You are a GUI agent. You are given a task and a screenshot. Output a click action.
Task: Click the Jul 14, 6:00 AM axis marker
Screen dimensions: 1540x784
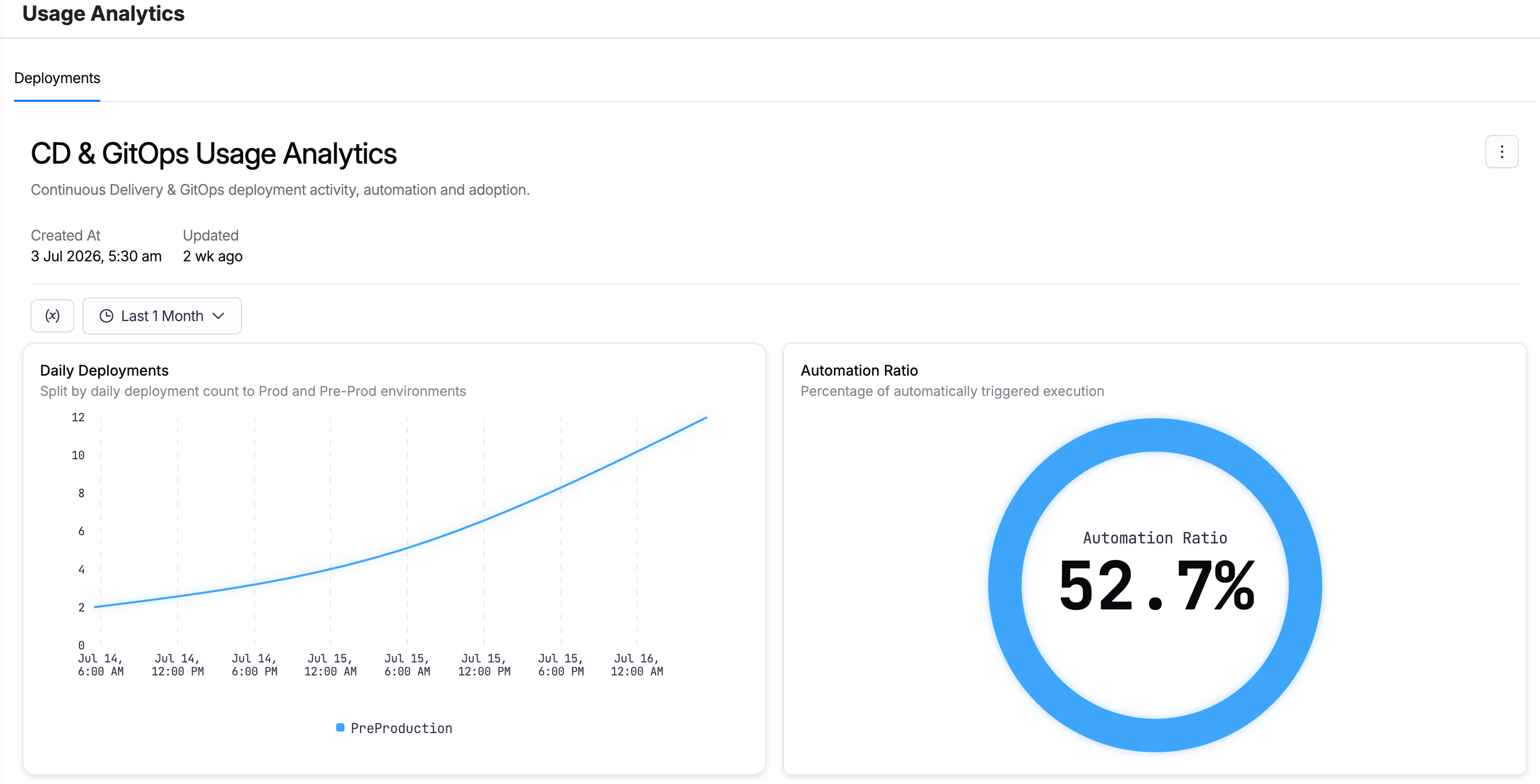tap(100, 665)
